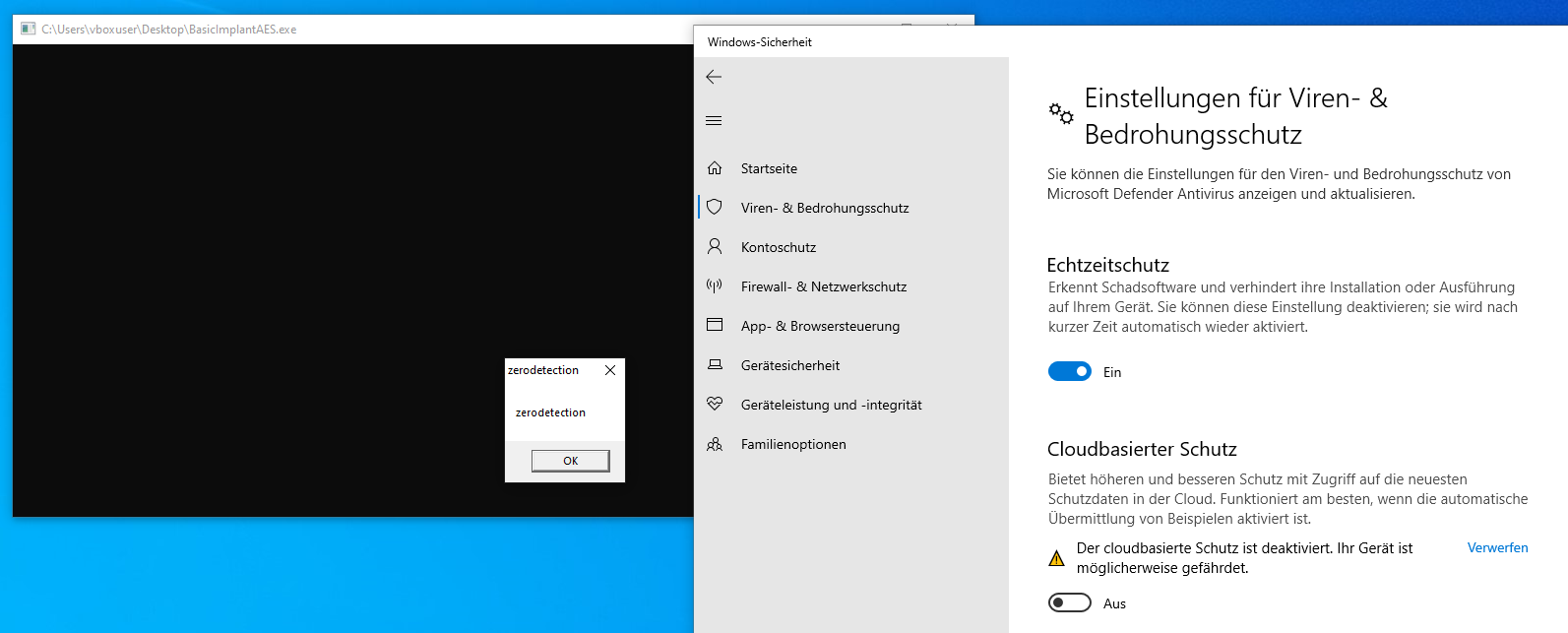Click the Echtzeitschutz heading

(1108, 265)
